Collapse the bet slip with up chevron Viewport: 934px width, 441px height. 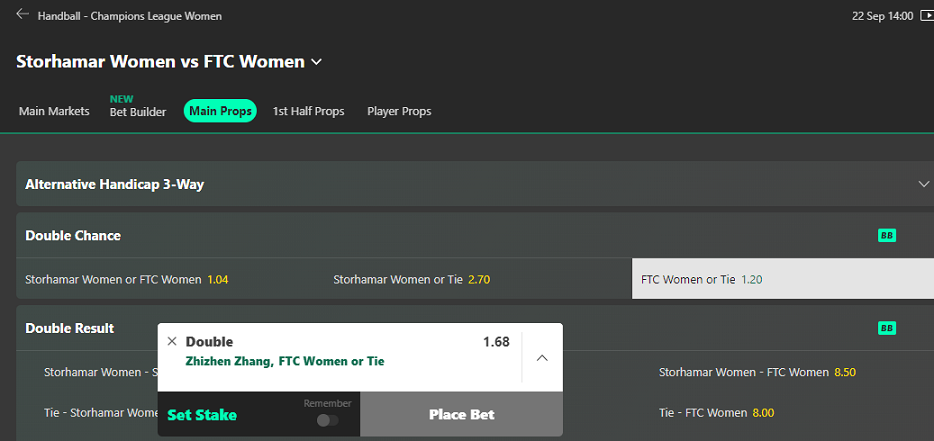point(542,358)
